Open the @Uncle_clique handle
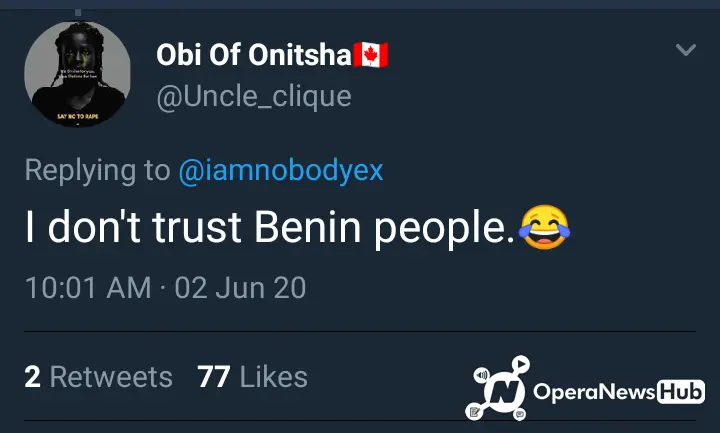Image resolution: width=720 pixels, height=433 pixels. pyautogui.click(x=254, y=97)
